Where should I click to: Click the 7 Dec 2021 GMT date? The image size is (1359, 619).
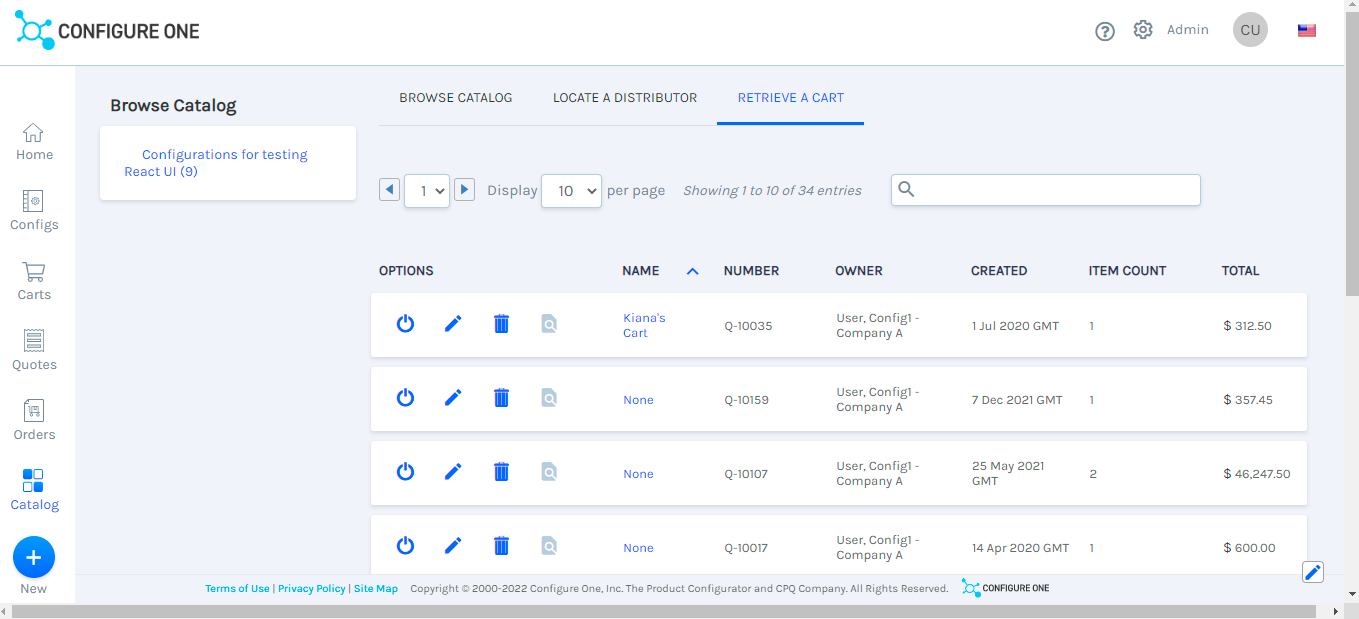1017,400
